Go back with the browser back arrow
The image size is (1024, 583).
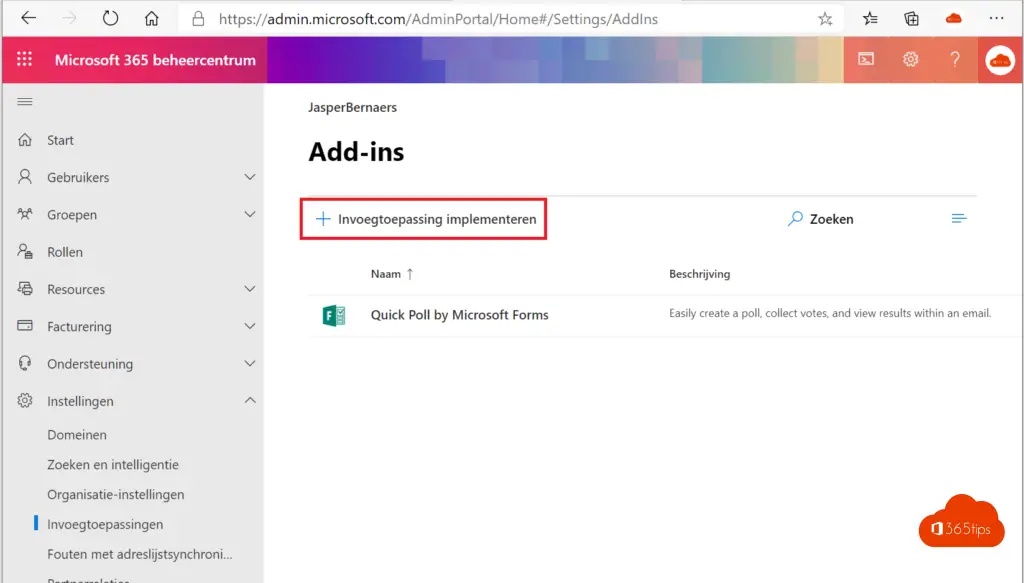pos(29,18)
